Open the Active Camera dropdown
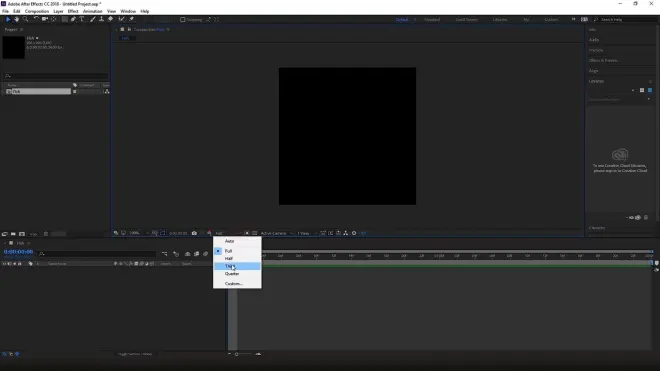660x371 pixels. pyautogui.click(x=276, y=233)
